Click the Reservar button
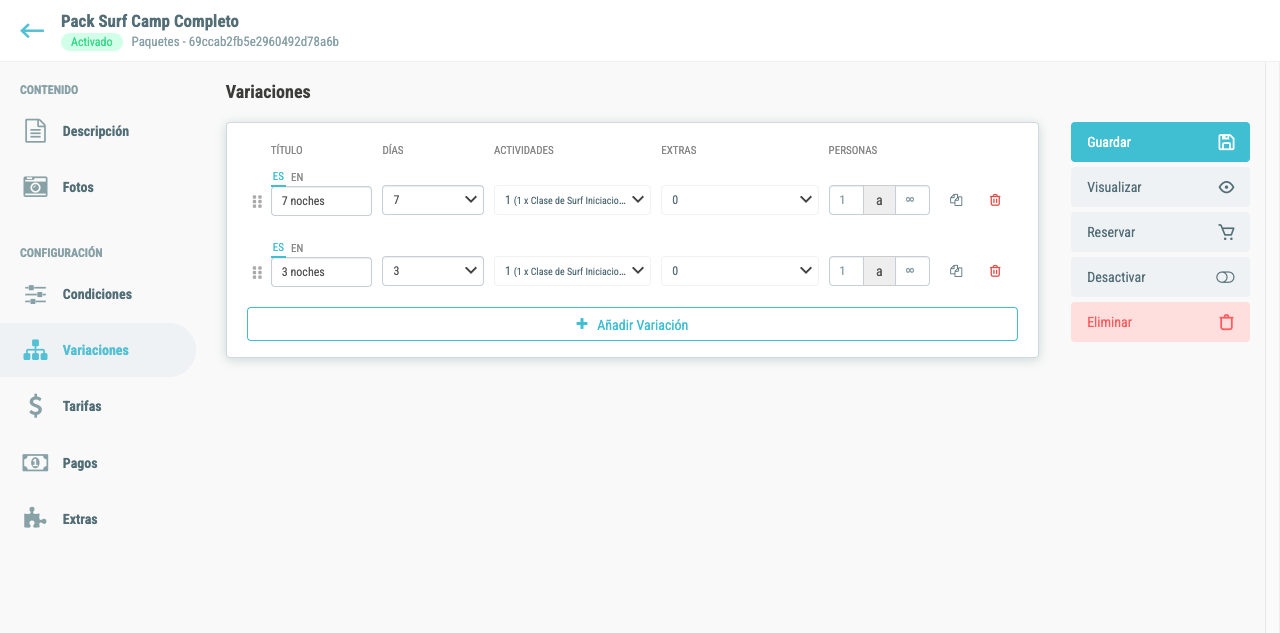1280x633 pixels. click(x=1160, y=232)
